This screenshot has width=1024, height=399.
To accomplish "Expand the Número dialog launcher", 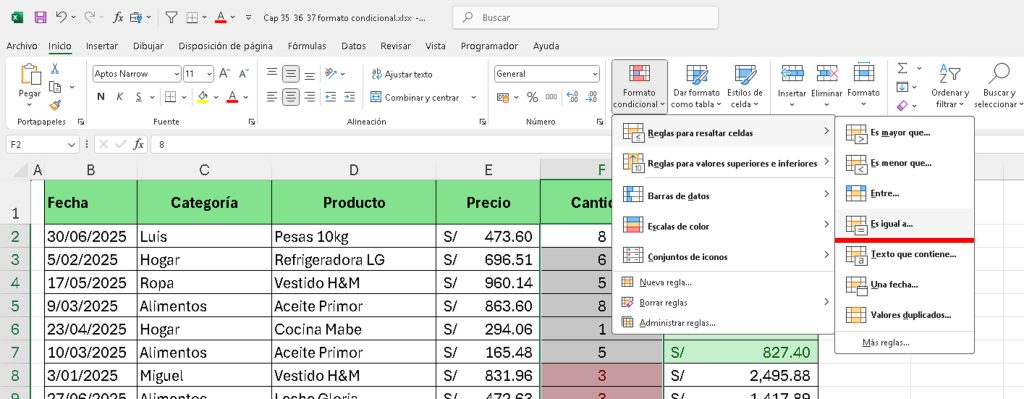I will [x=600, y=121].
